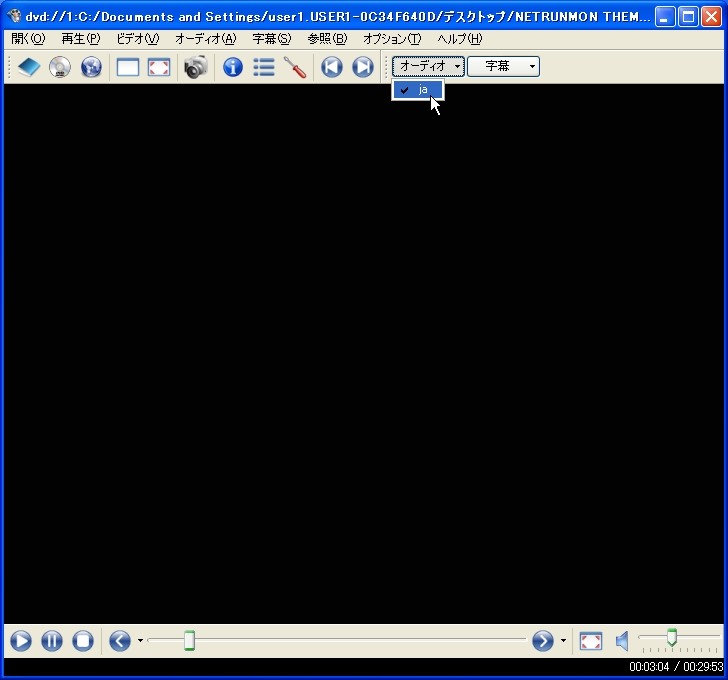Expand the rewind options arrow
This screenshot has width=728, height=680.
[140, 641]
